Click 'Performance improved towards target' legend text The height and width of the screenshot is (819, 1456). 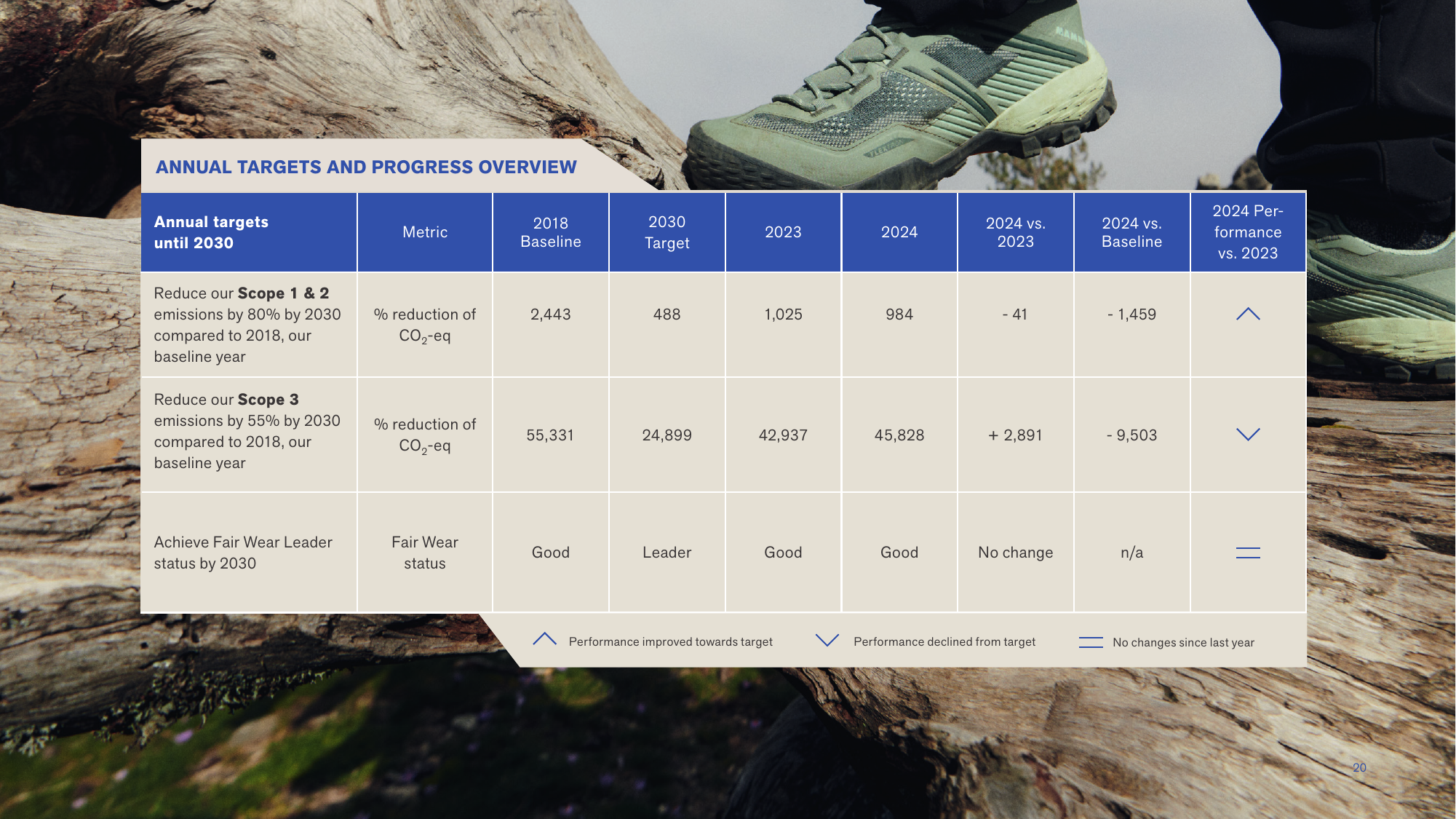pyautogui.click(x=671, y=641)
